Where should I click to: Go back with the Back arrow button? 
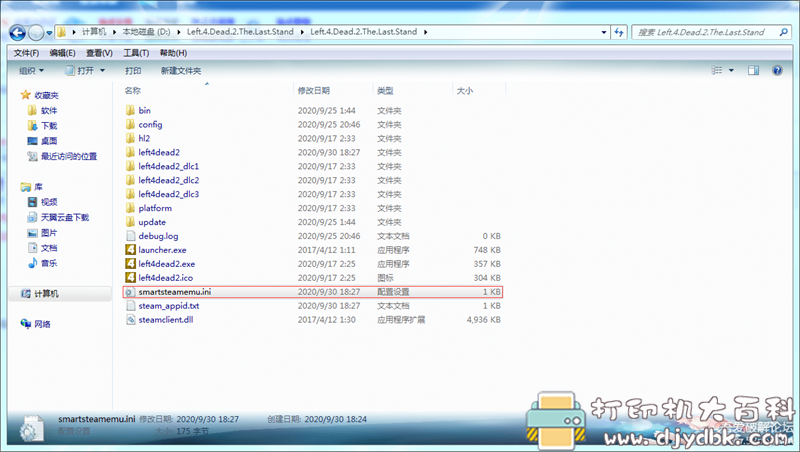tap(17, 33)
